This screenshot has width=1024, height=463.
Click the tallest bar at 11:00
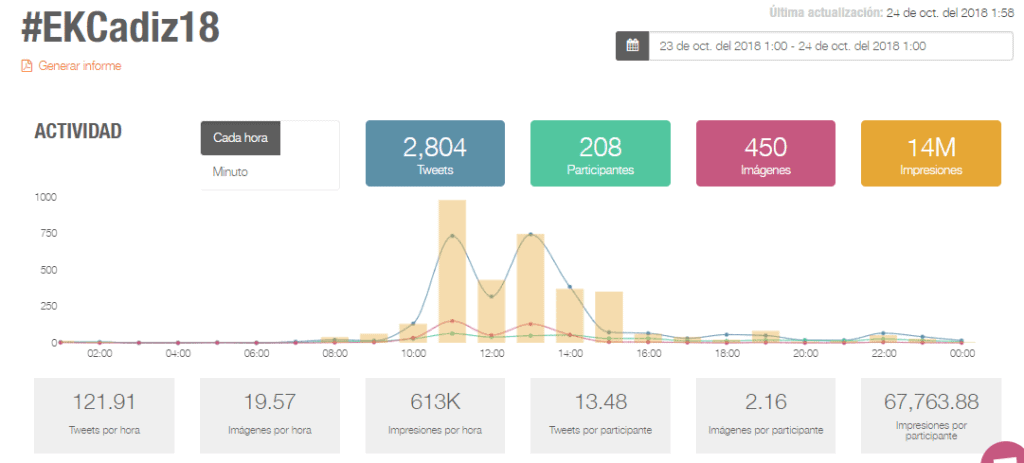(x=452, y=271)
